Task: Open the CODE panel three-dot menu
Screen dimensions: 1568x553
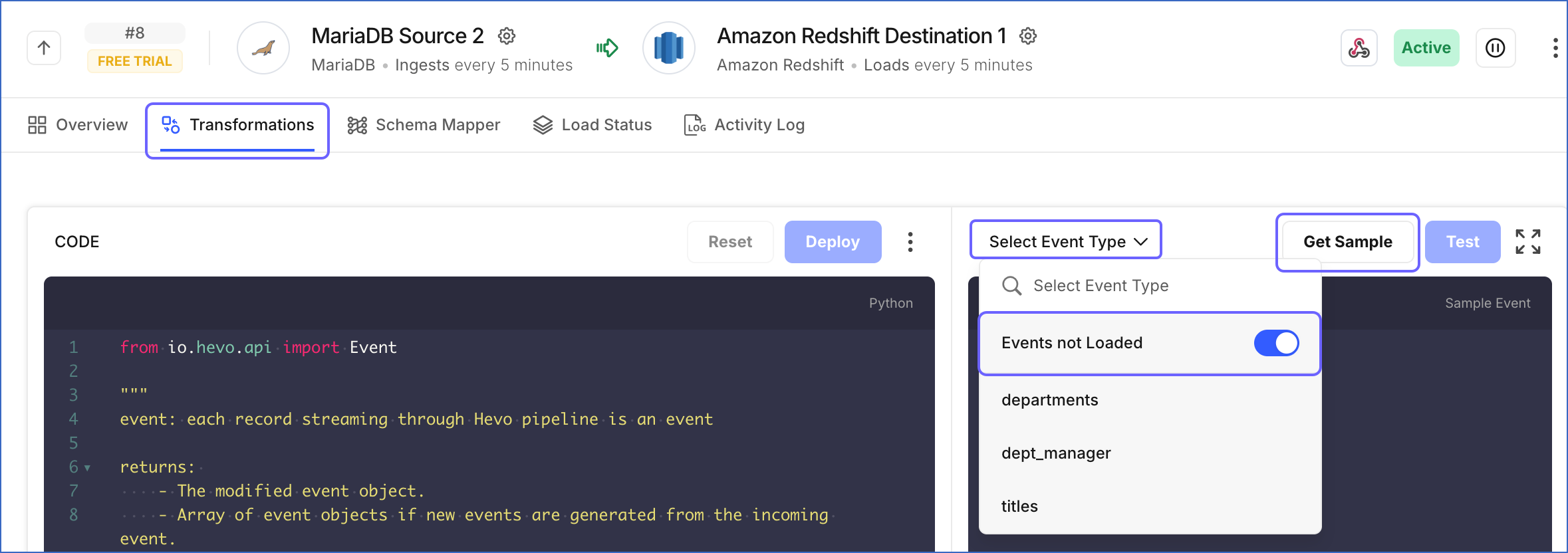Action: coord(910,242)
